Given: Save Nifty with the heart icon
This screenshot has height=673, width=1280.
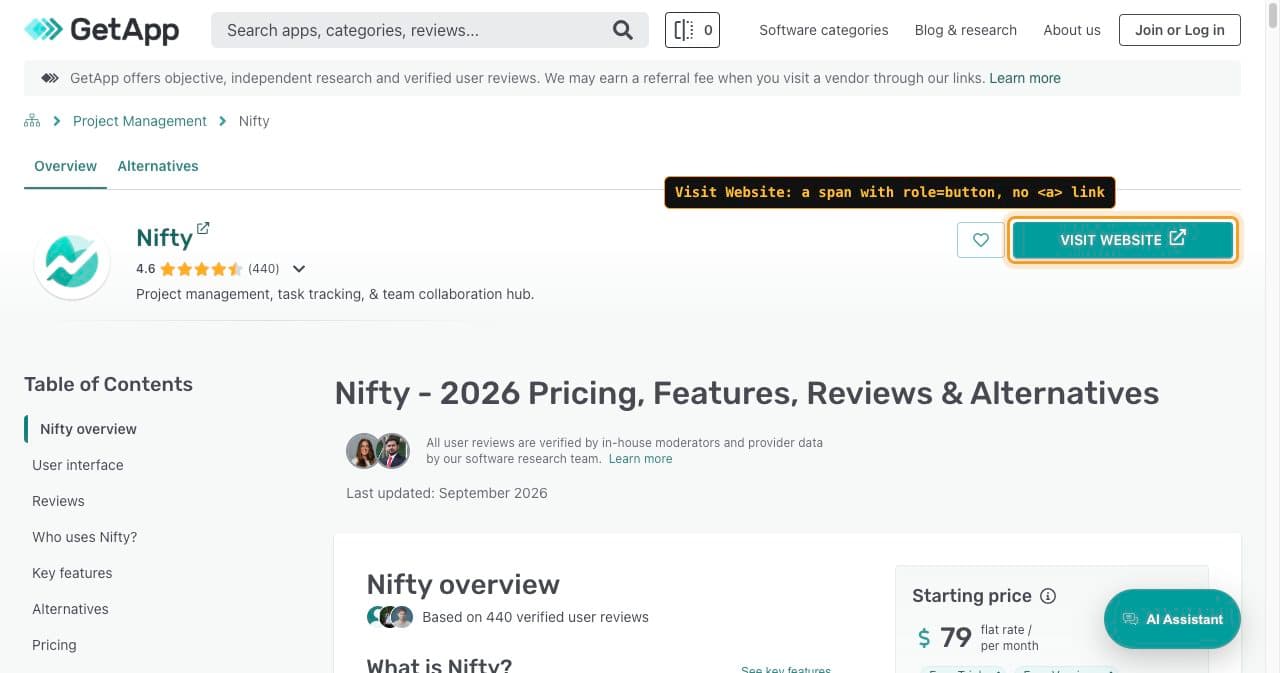Looking at the screenshot, I should pos(980,240).
